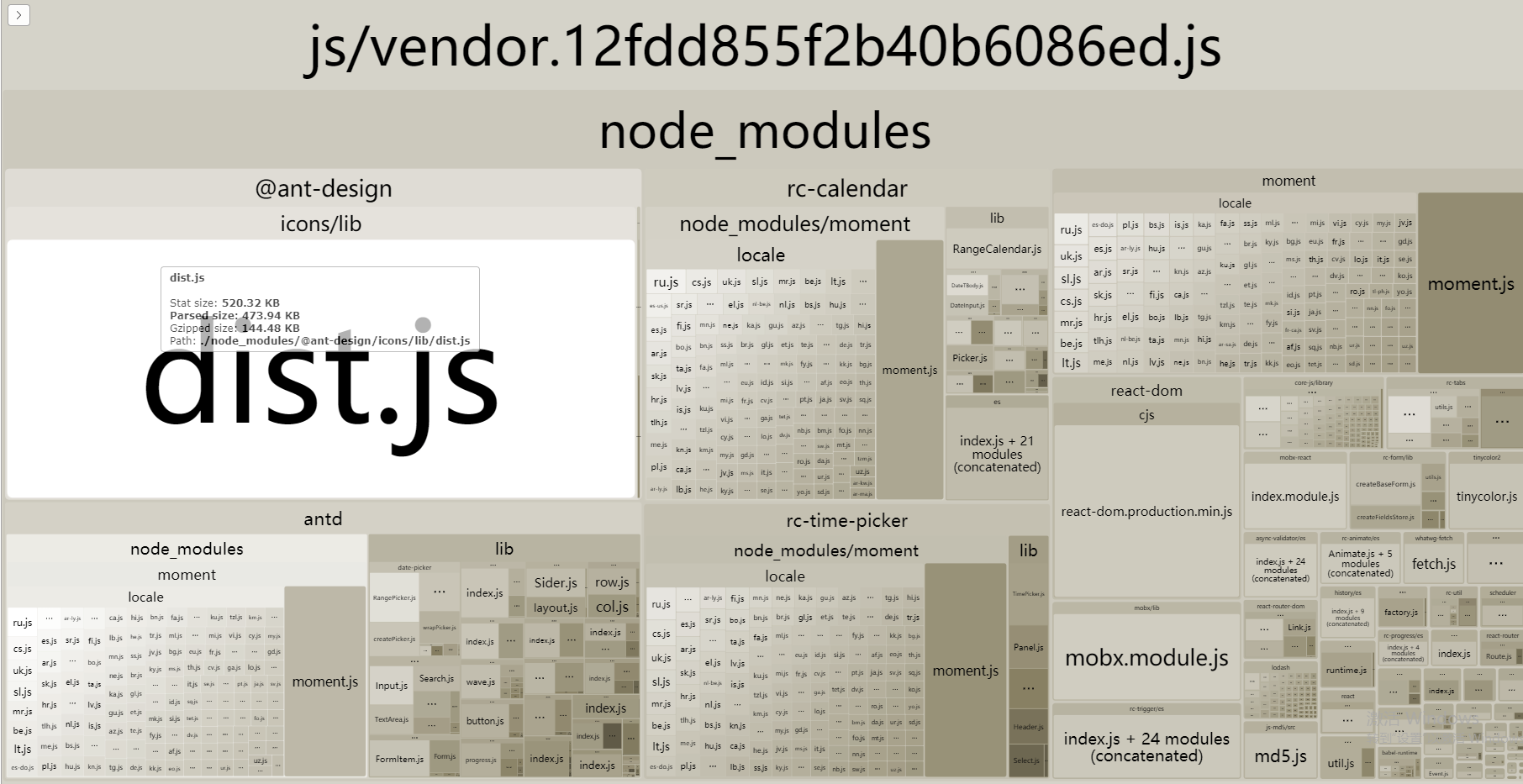Select moment.js in the top-right moment group
Viewport: 1523px width, 784px height.
tap(1470, 284)
